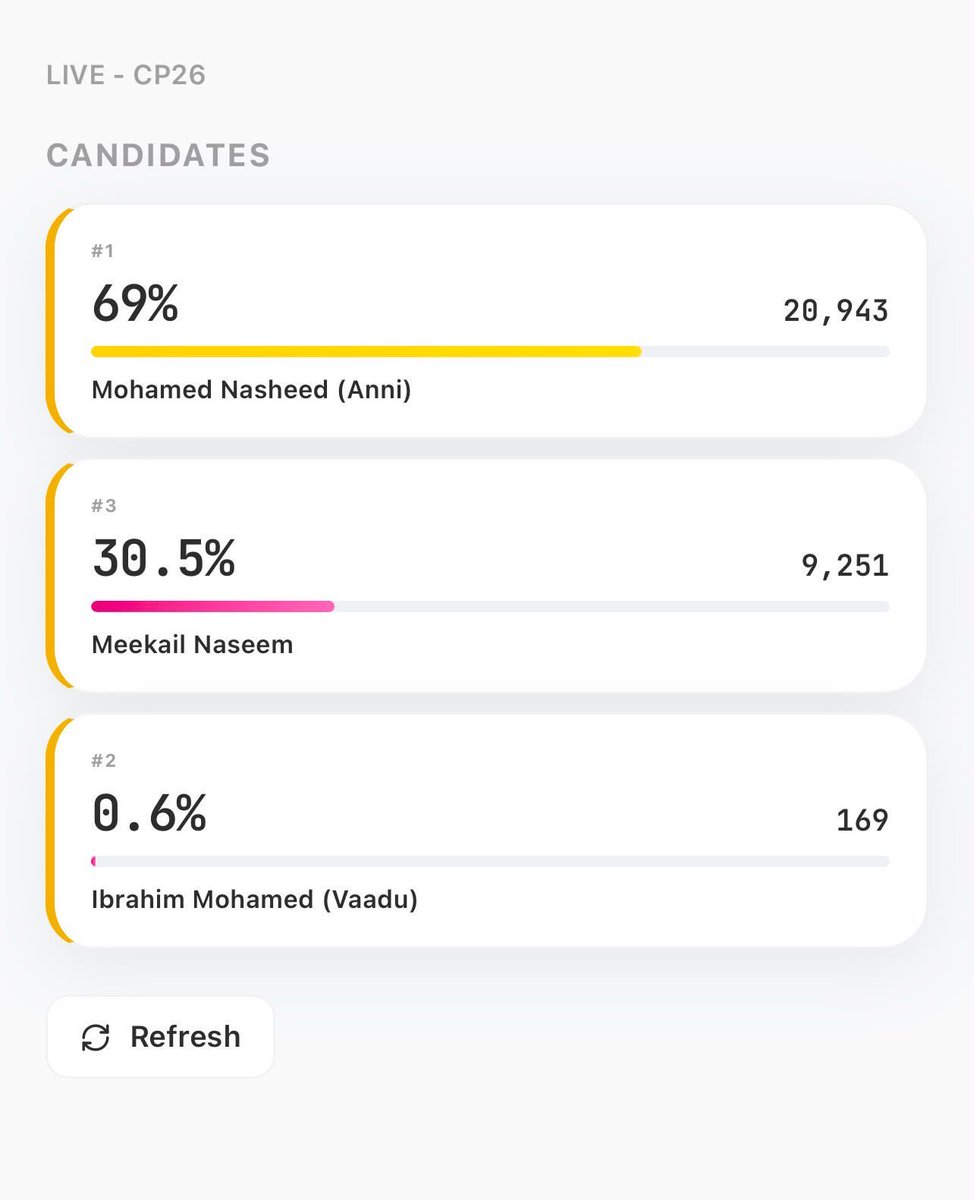The height and width of the screenshot is (1200, 974).
Task: Select the 20,943 vote count
Action: pos(836,311)
